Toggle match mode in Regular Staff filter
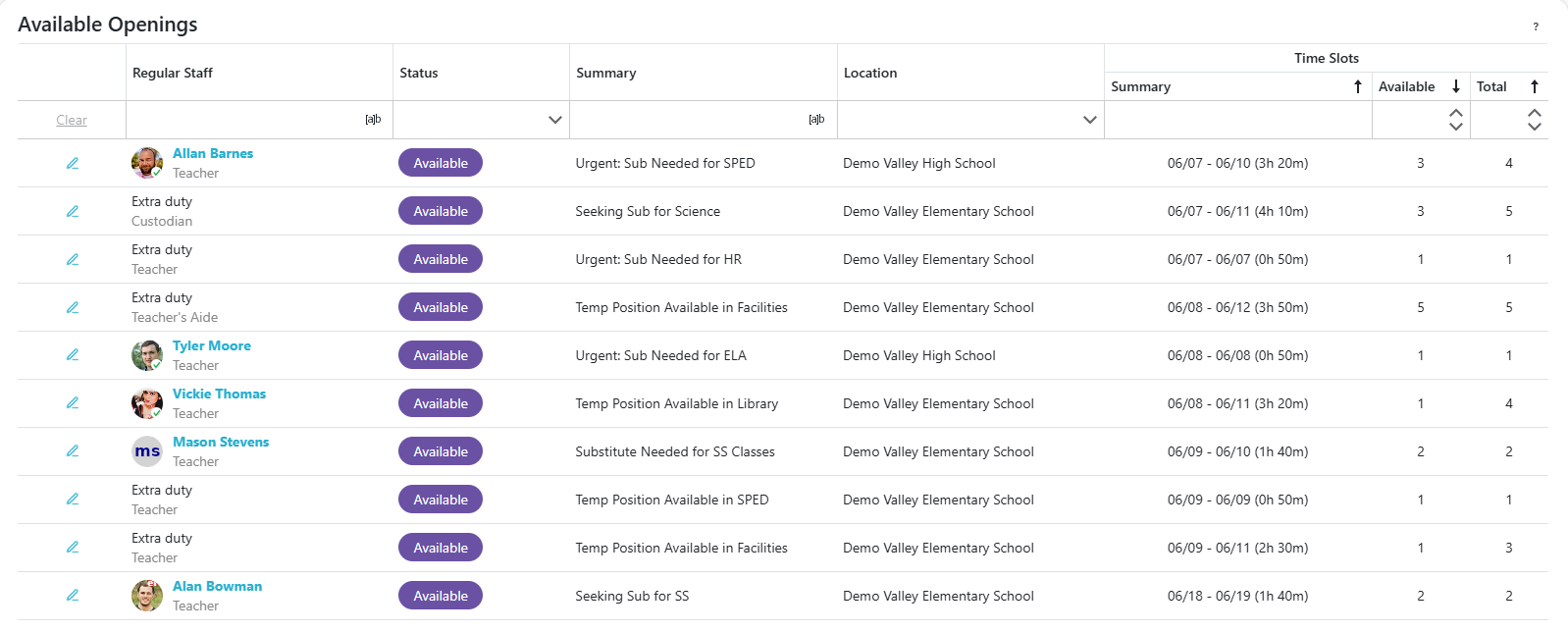1568x632 pixels. coord(373,120)
